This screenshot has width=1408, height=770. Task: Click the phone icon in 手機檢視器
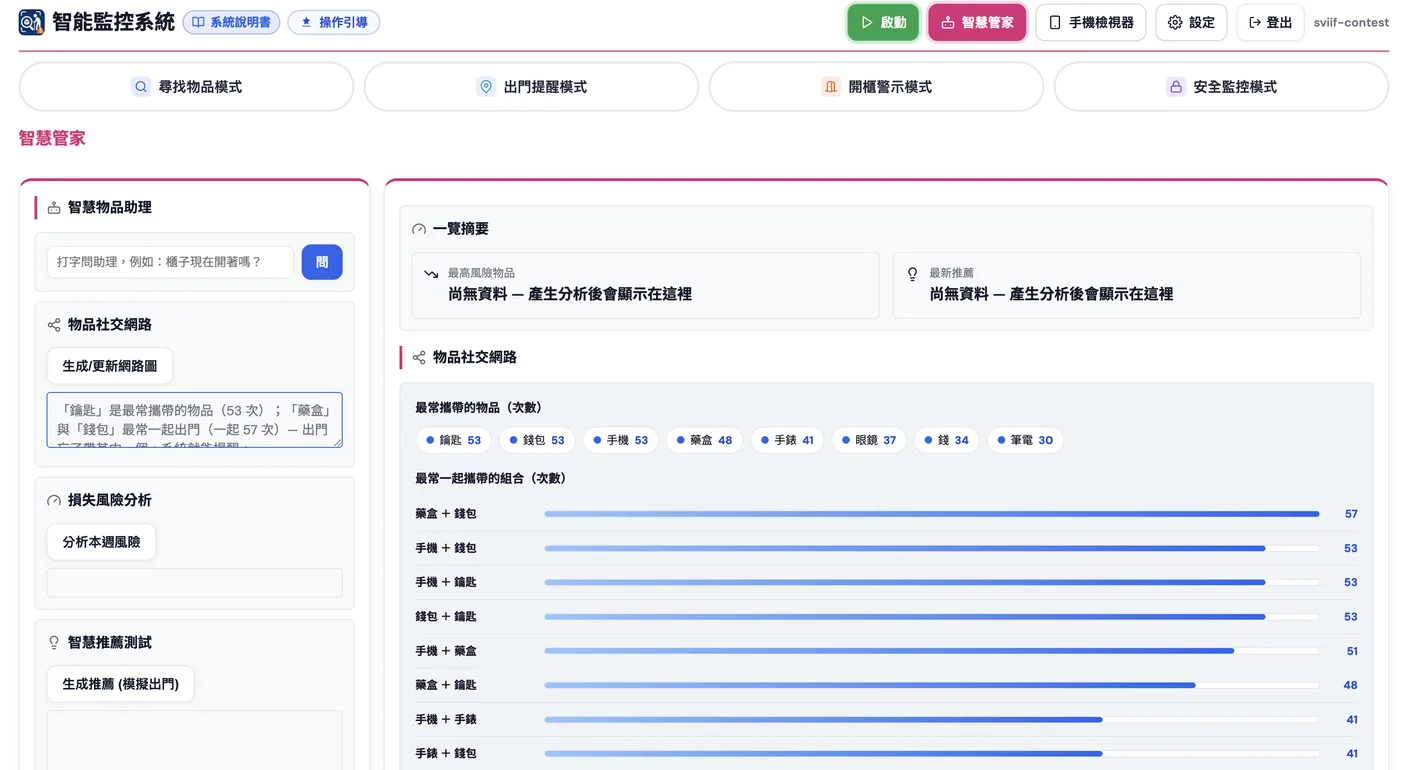[1055, 22]
